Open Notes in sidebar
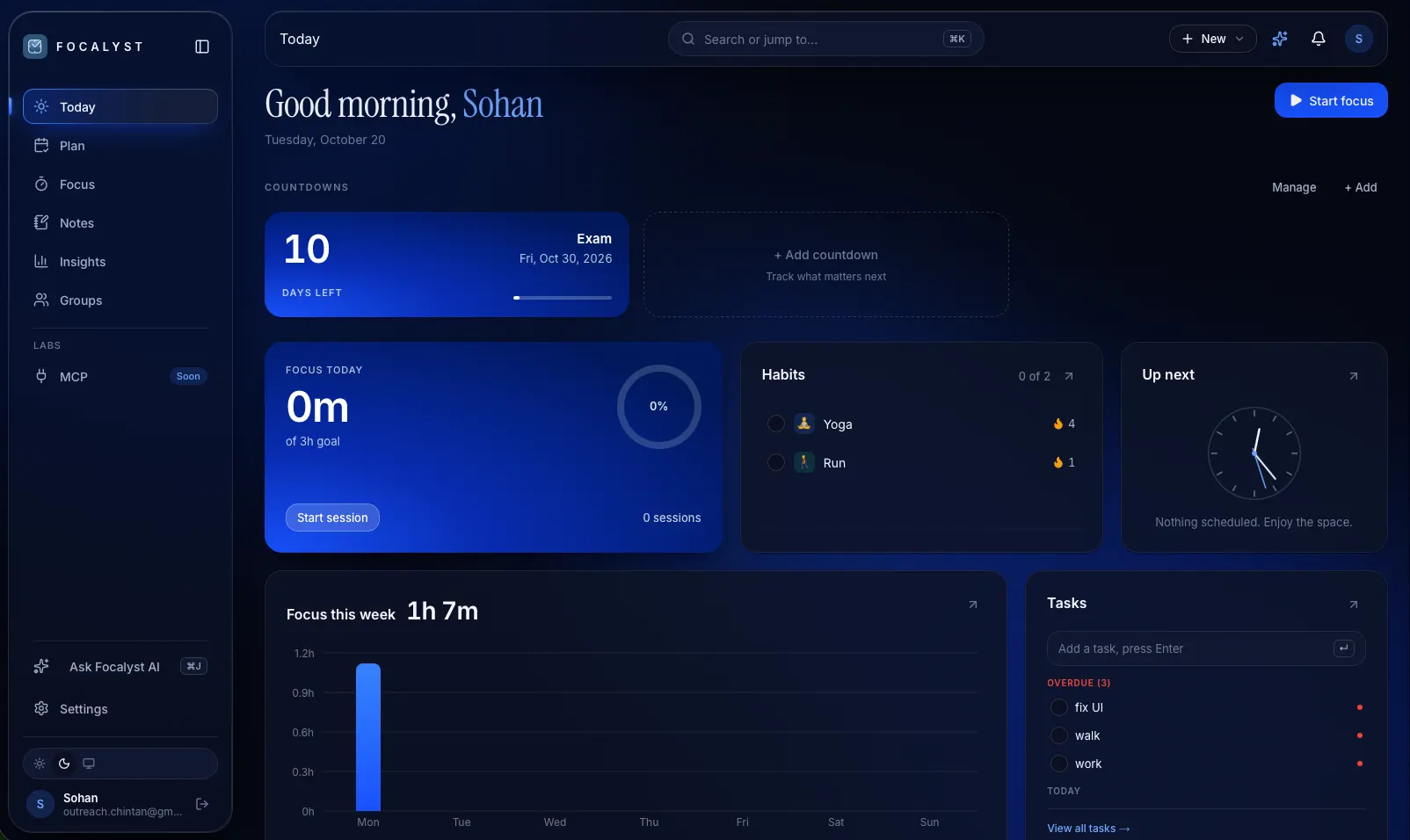Image resolution: width=1410 pixels, height=840 pixels. point(120,223)
